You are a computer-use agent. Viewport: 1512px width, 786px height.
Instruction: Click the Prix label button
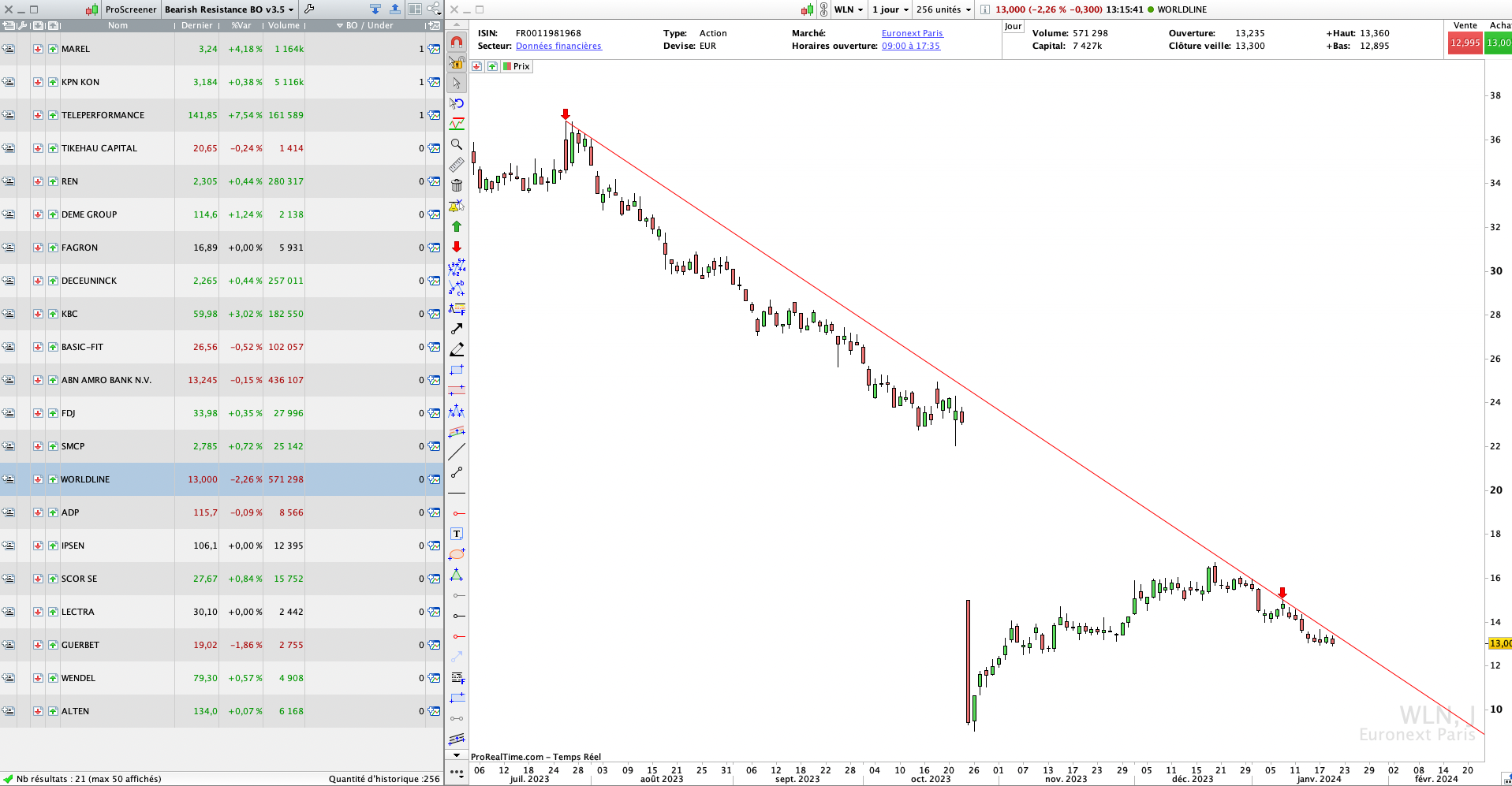[517, 66]
